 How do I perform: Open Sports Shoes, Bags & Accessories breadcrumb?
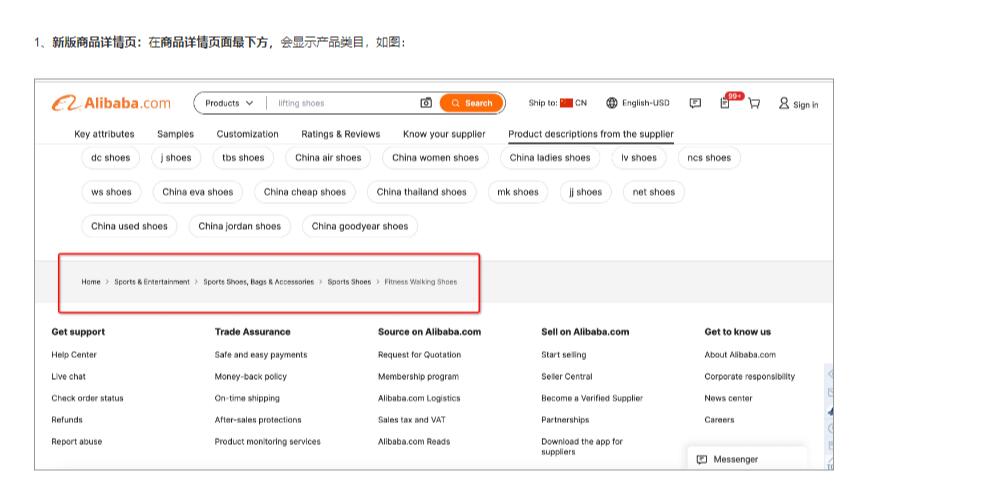[x=258, y=282]
